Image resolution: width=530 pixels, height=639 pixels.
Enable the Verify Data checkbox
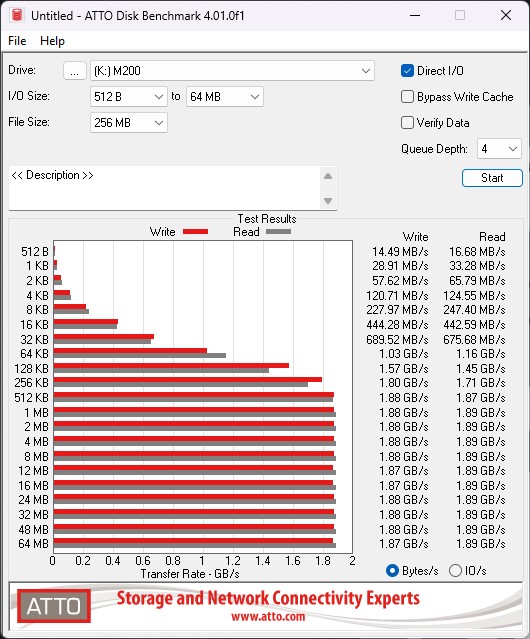coord(407,123)
